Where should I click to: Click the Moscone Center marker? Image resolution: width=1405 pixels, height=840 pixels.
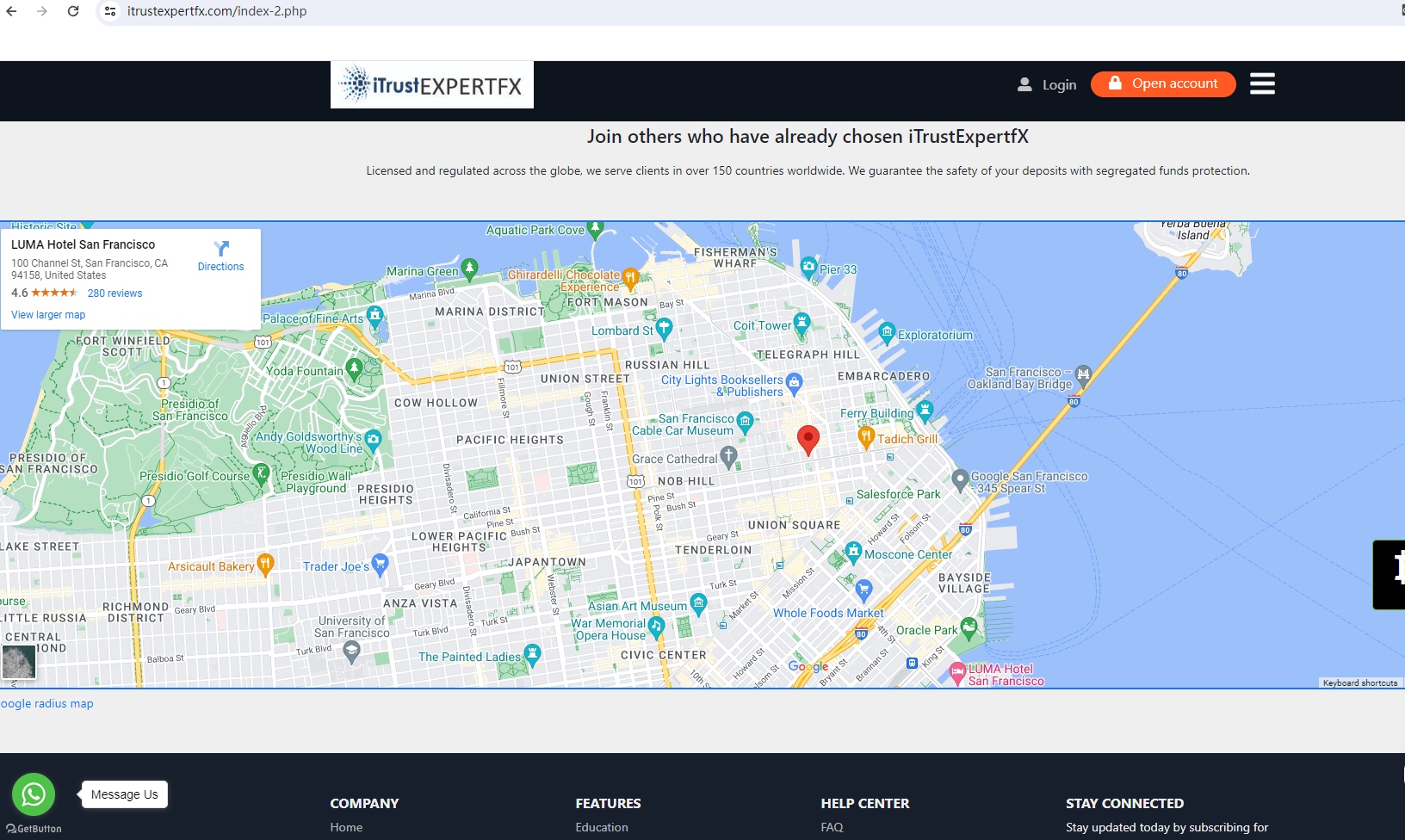click(x=853, y=552)
